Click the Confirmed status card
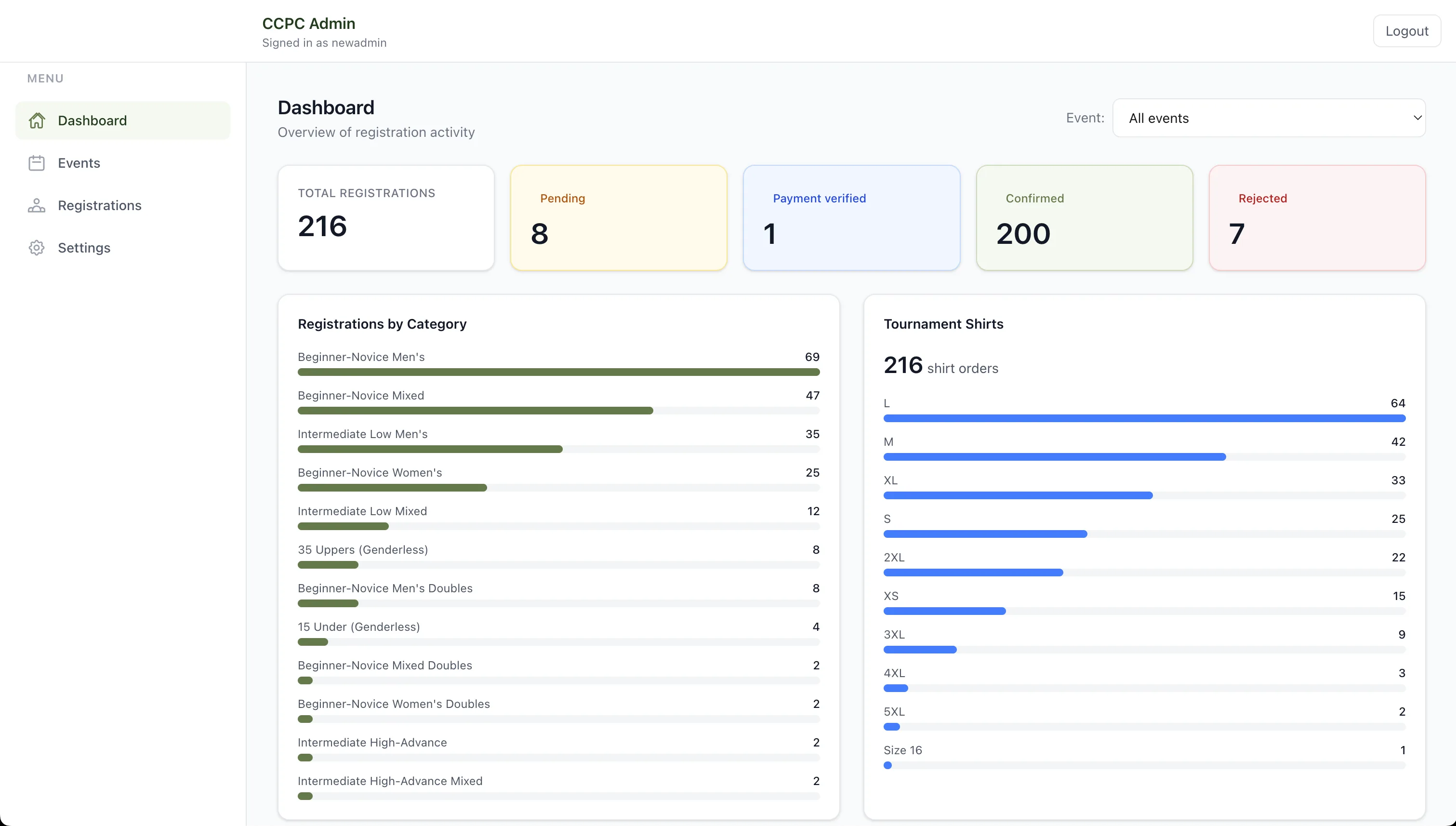This screenshot has width=1456, height=826. [1085, 218]
